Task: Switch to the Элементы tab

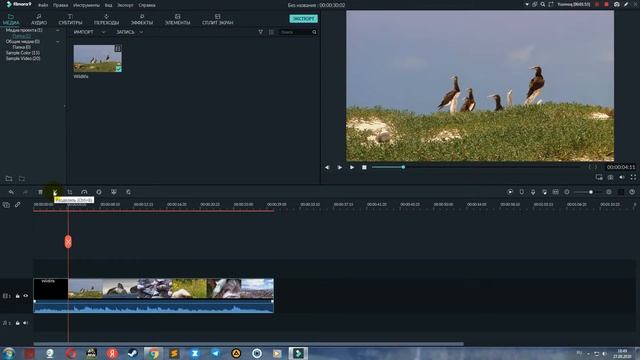Action: [178, 20]
